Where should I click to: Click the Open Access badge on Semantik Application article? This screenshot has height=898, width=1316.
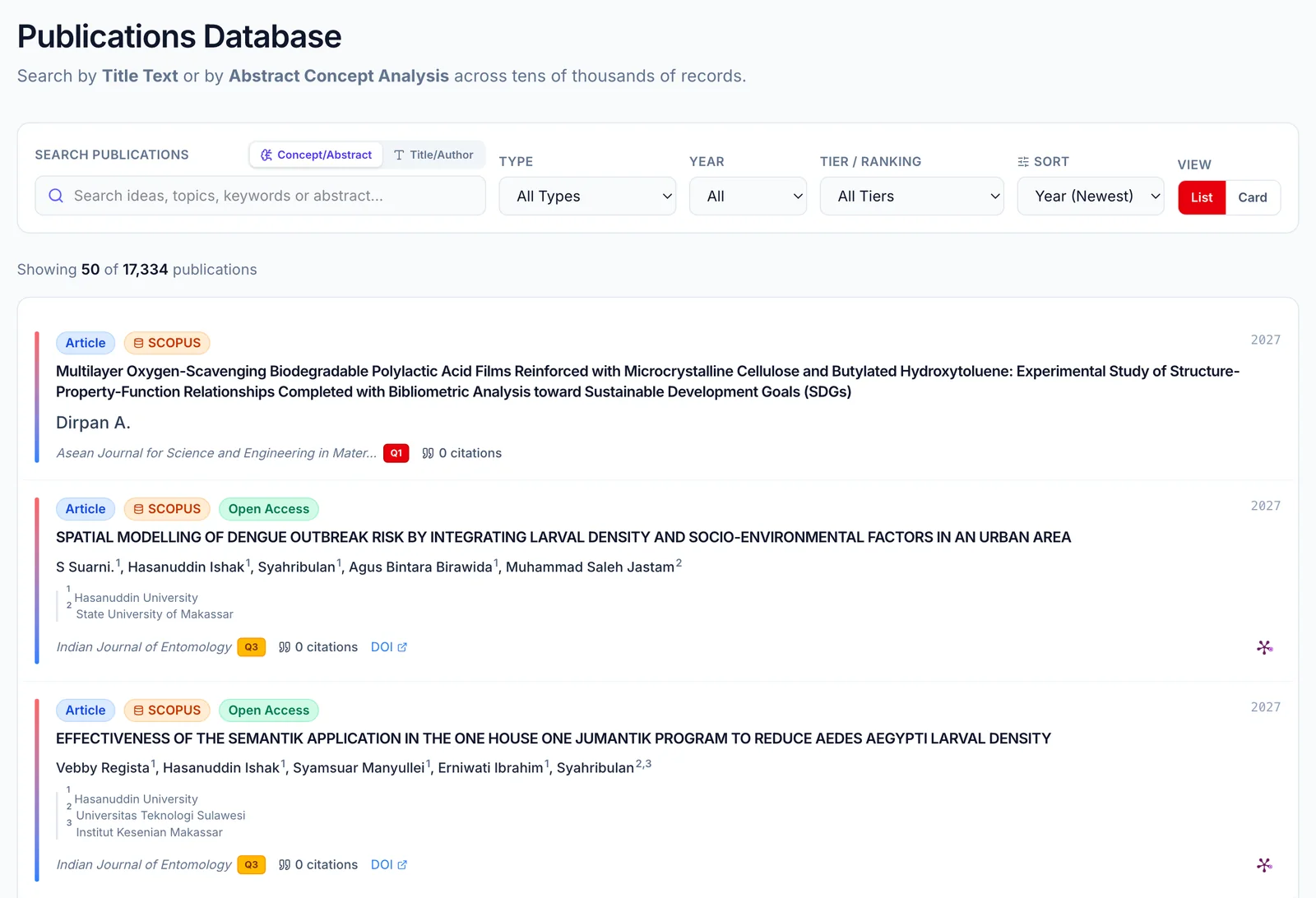[x=269, y=710]
